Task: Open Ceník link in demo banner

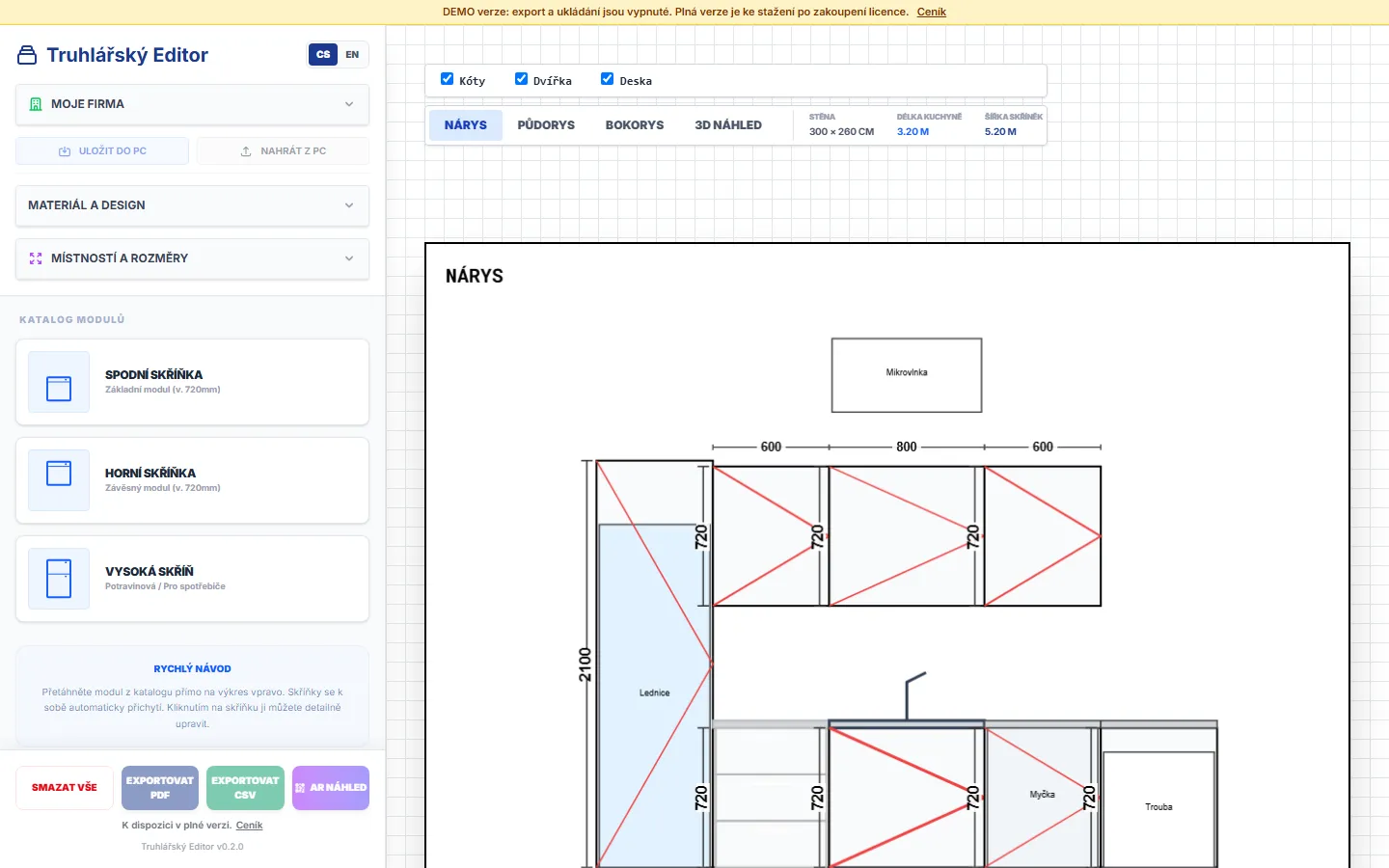Action: pyautogui.click(x=931, y=13)
